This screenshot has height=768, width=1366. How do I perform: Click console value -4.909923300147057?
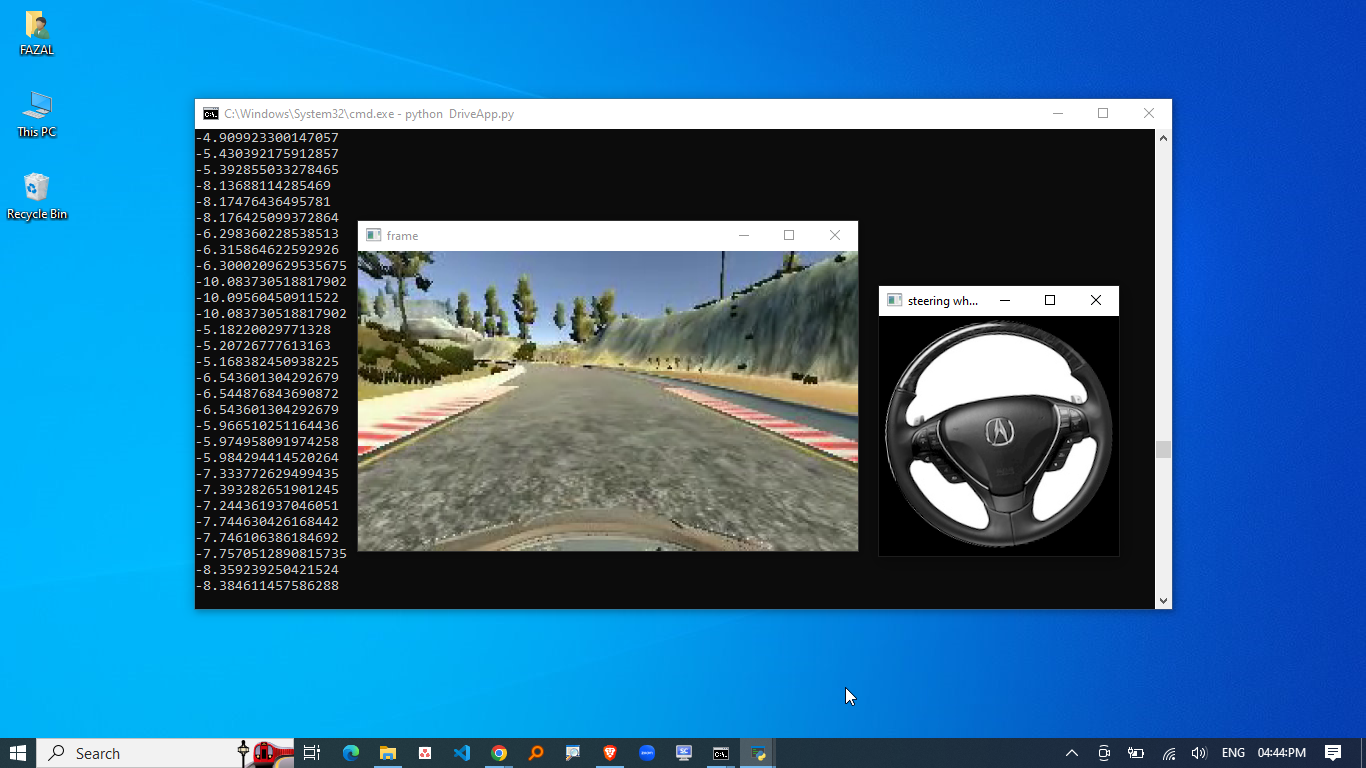267,138
